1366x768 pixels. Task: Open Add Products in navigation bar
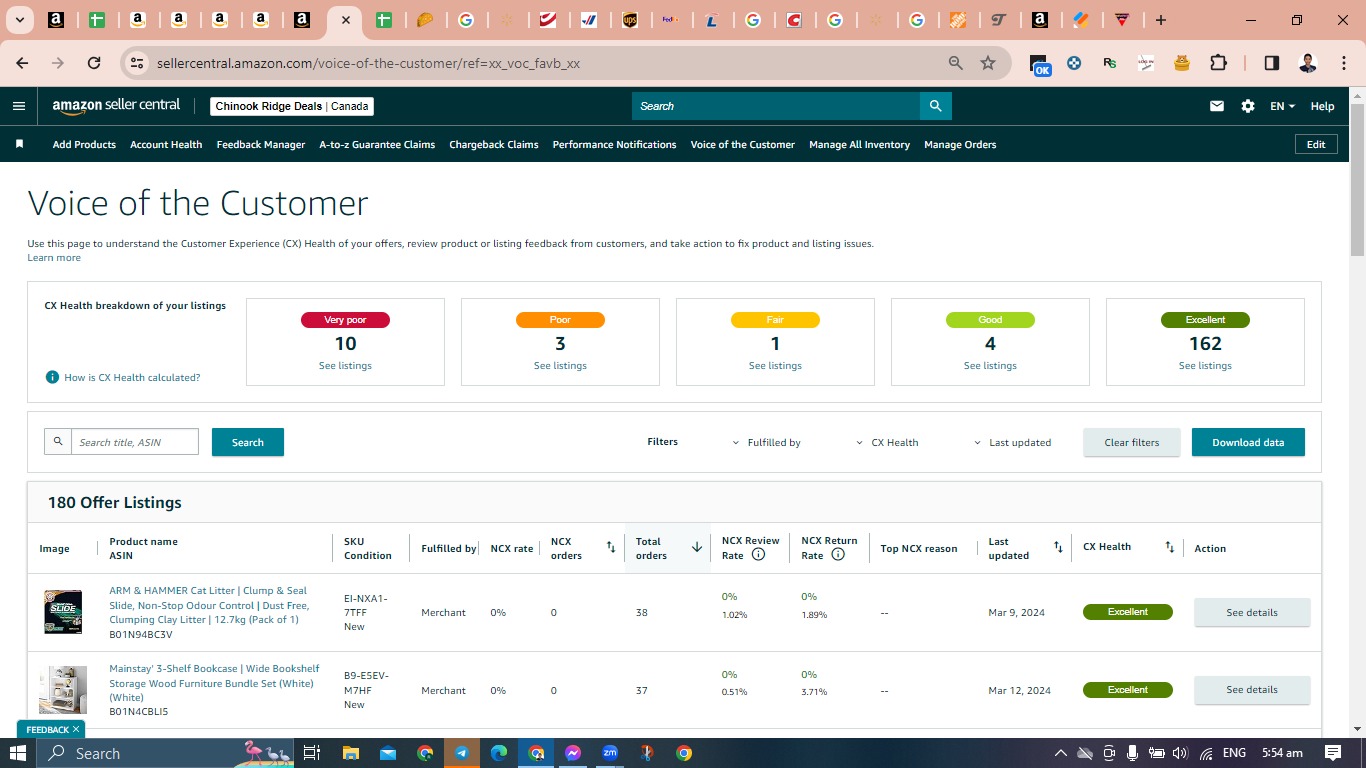(x=84, y=144)
